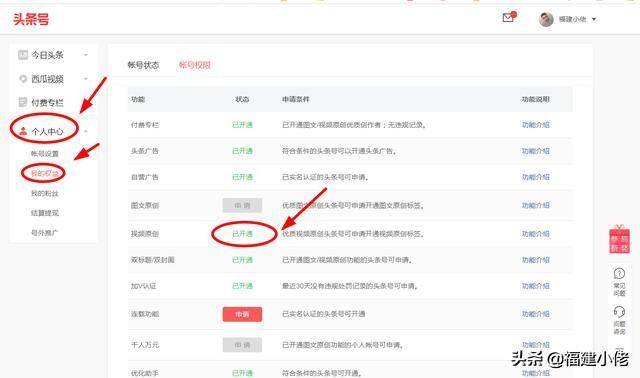Switch to the 帐号状态 tab
This screenshot has height=378, width=640.
(143, 65)
